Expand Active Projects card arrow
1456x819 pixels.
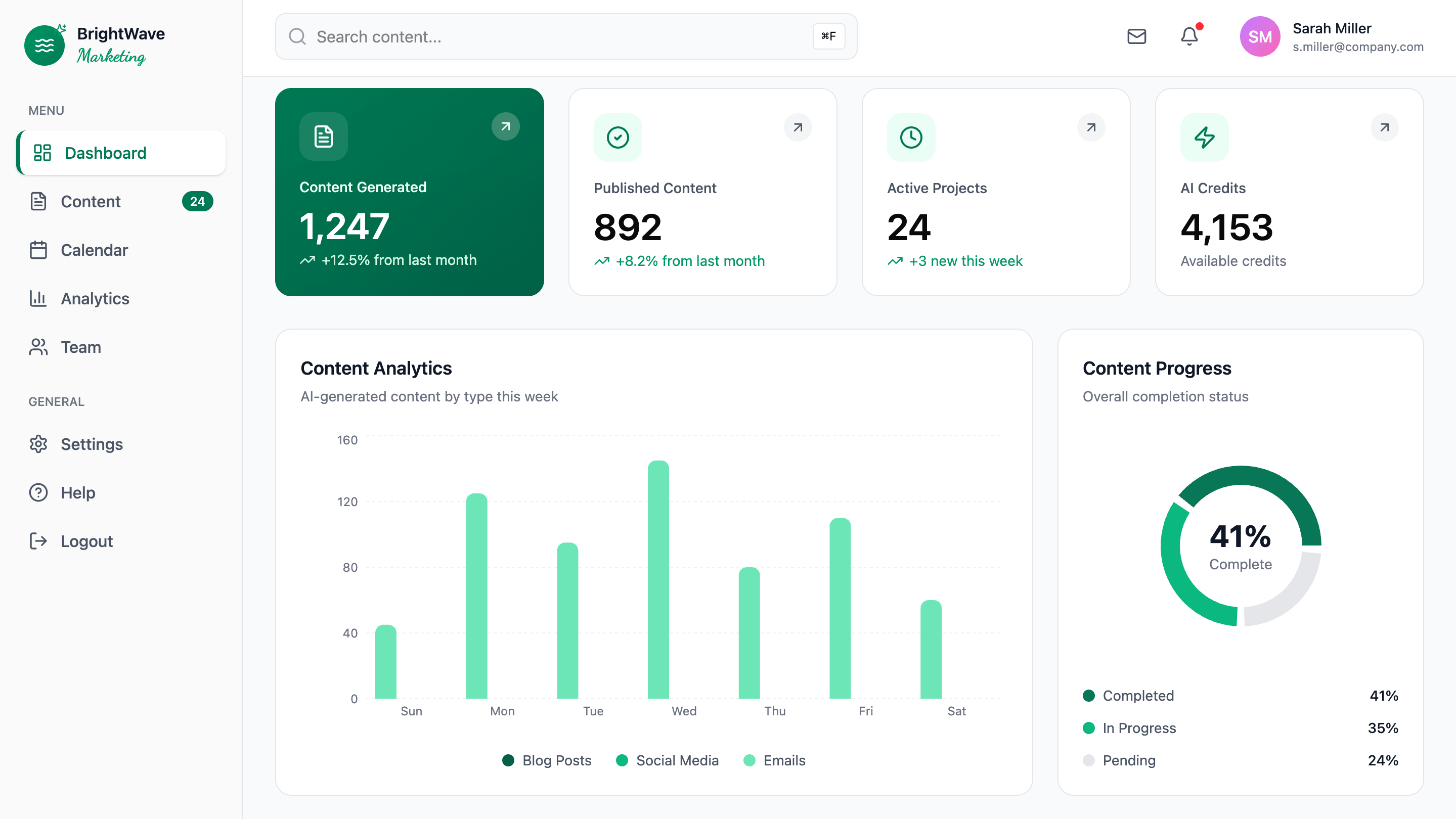(1091, 127)
